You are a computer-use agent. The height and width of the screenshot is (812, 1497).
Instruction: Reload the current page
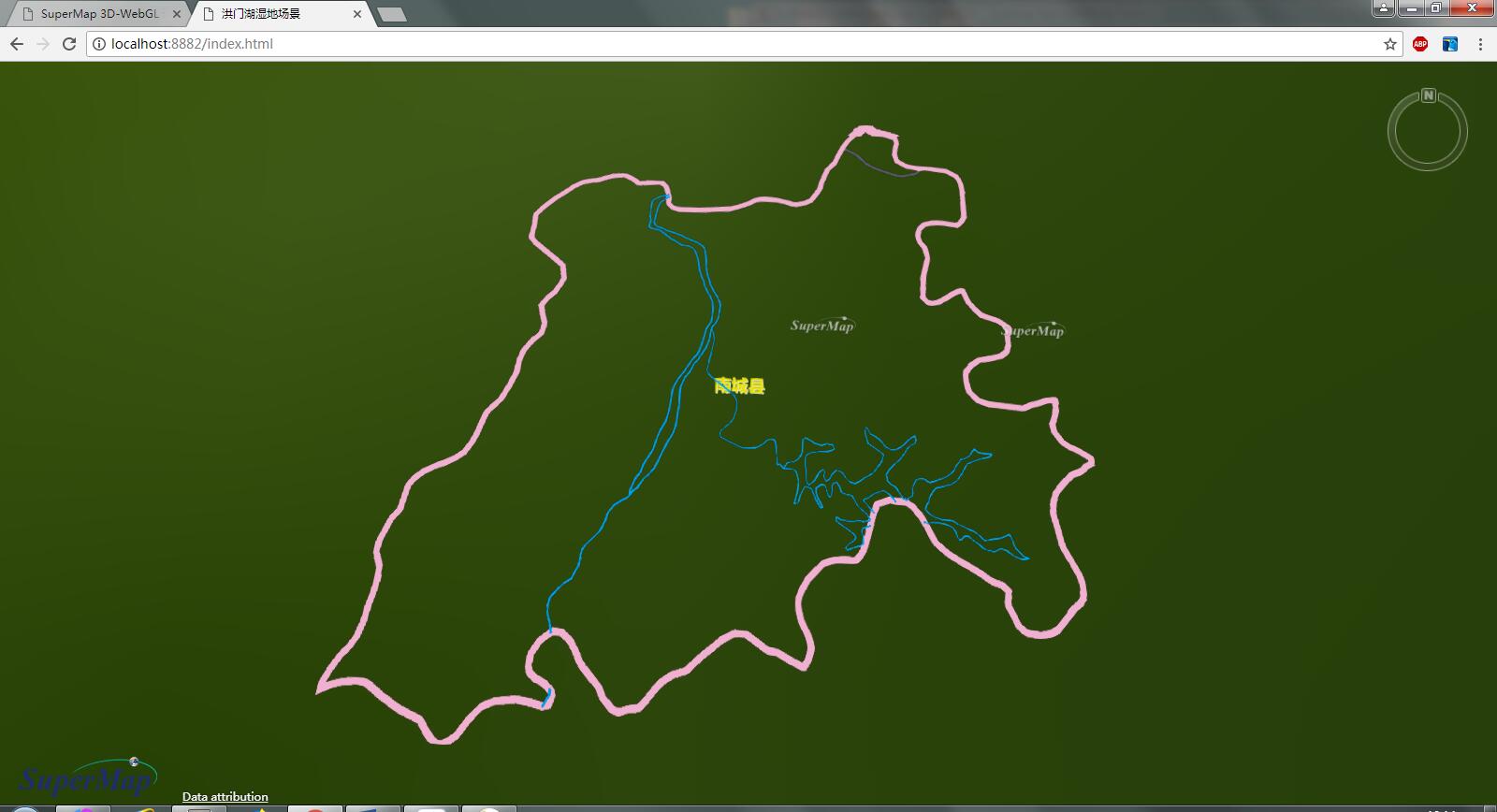point(69,44)
